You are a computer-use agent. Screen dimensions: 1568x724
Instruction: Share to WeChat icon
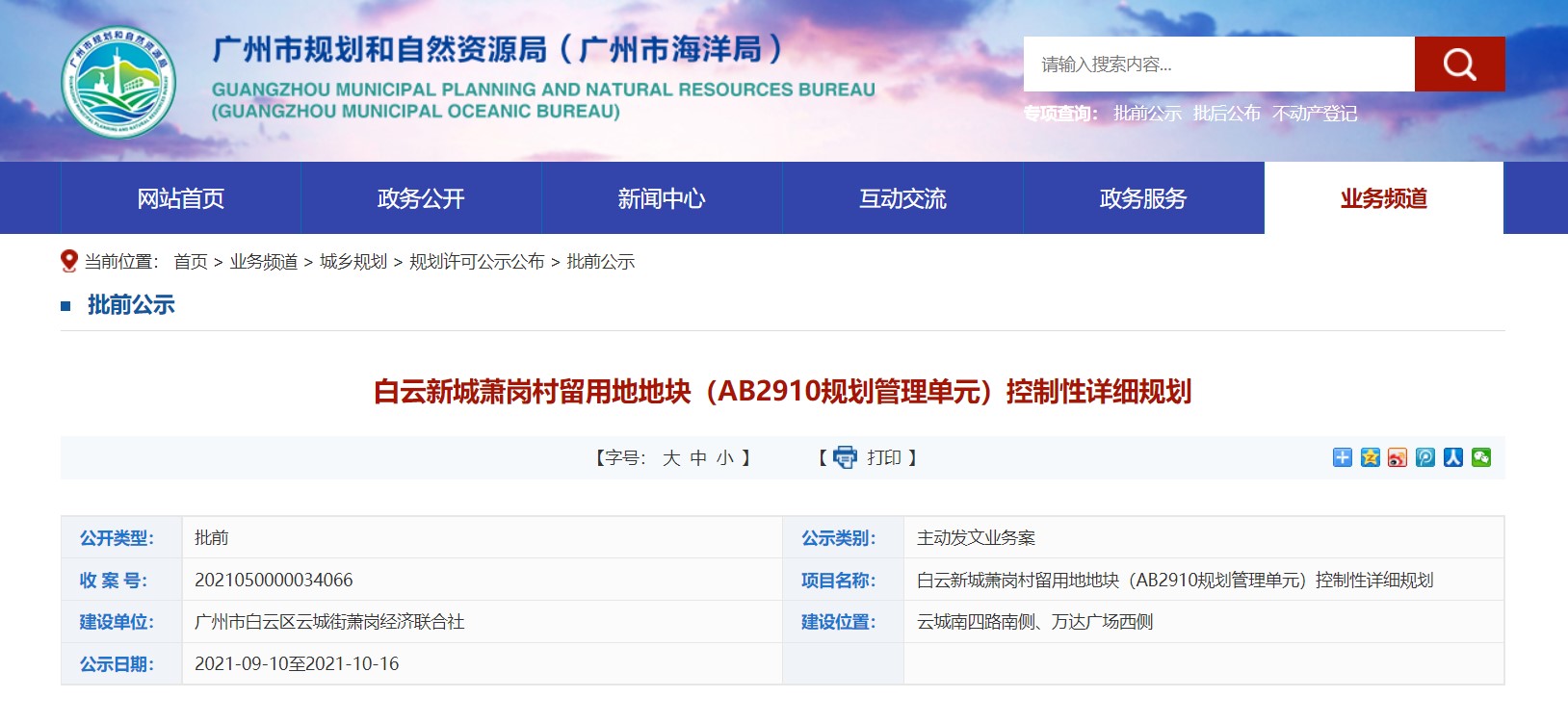(1481, 457)
